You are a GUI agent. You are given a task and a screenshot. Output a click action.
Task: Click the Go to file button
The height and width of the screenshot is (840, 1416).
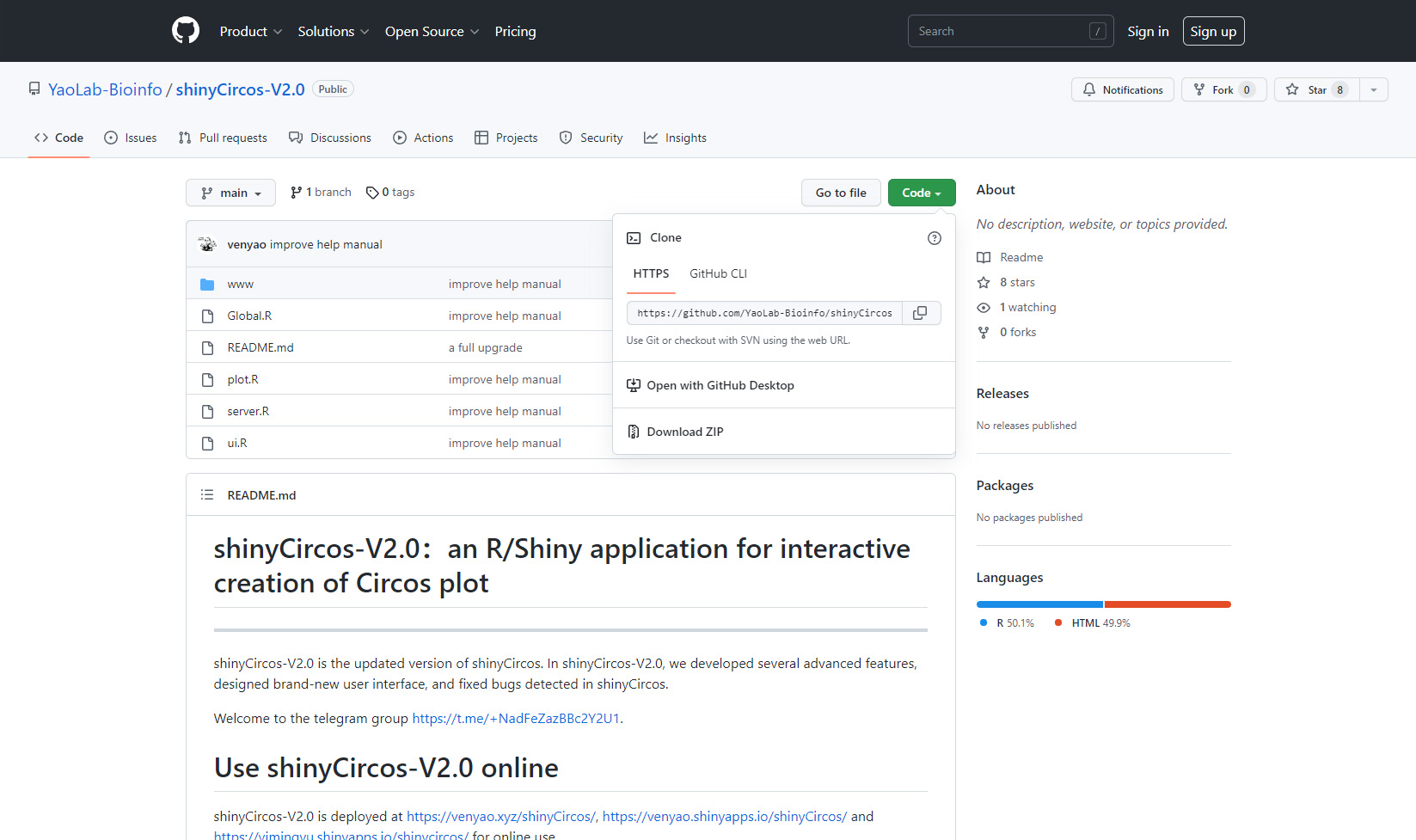tap(841, 193)
